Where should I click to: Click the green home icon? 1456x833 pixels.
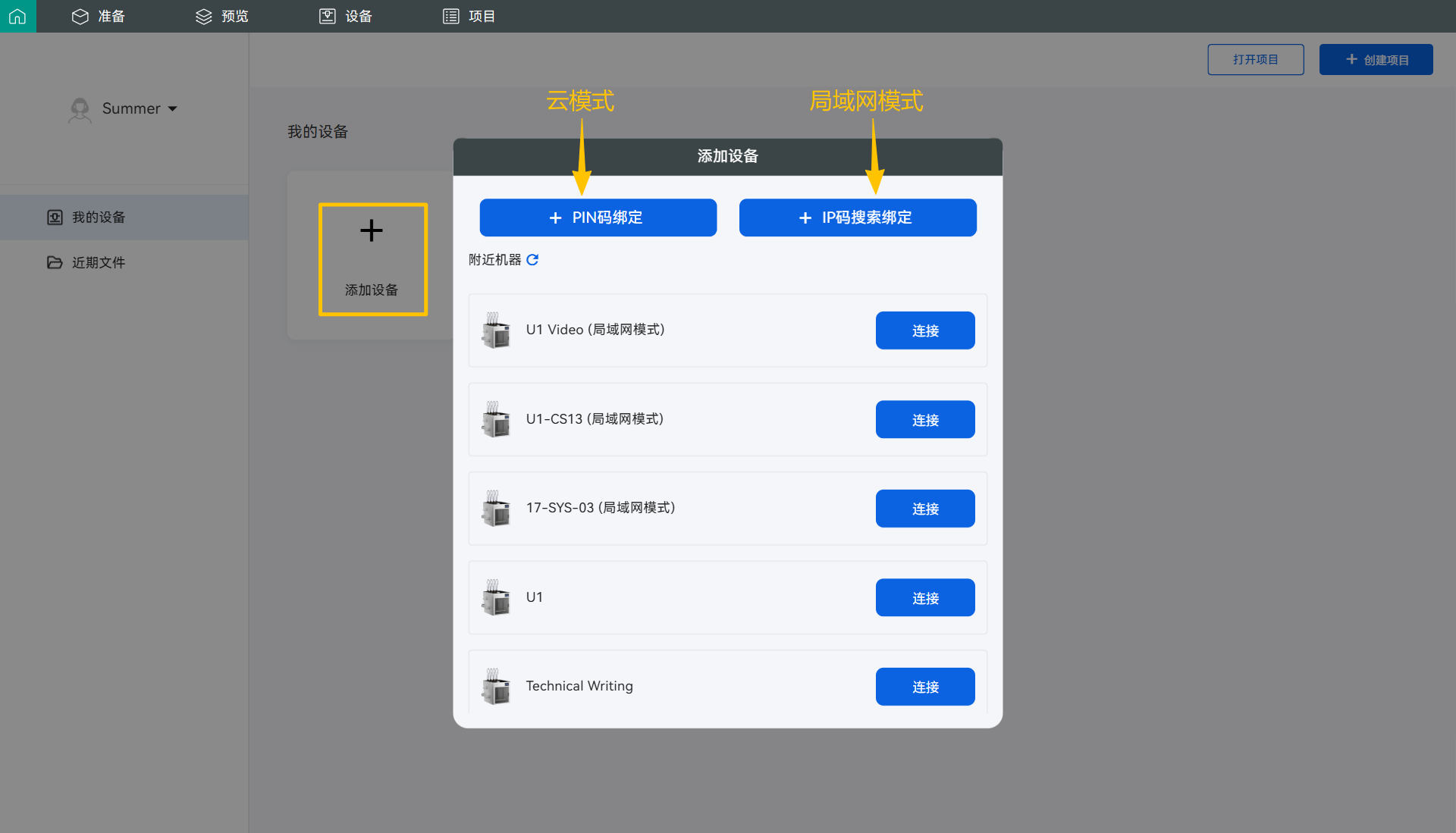tap(17, 16)
